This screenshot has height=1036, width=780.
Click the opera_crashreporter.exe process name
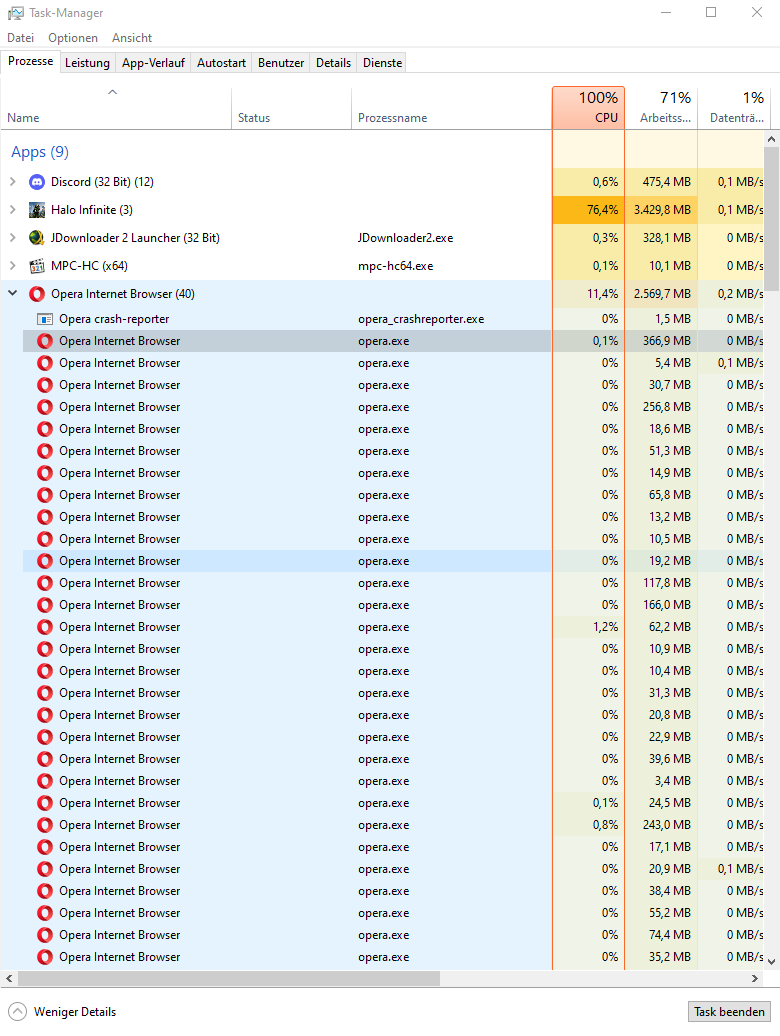click(x=421, y=319)
